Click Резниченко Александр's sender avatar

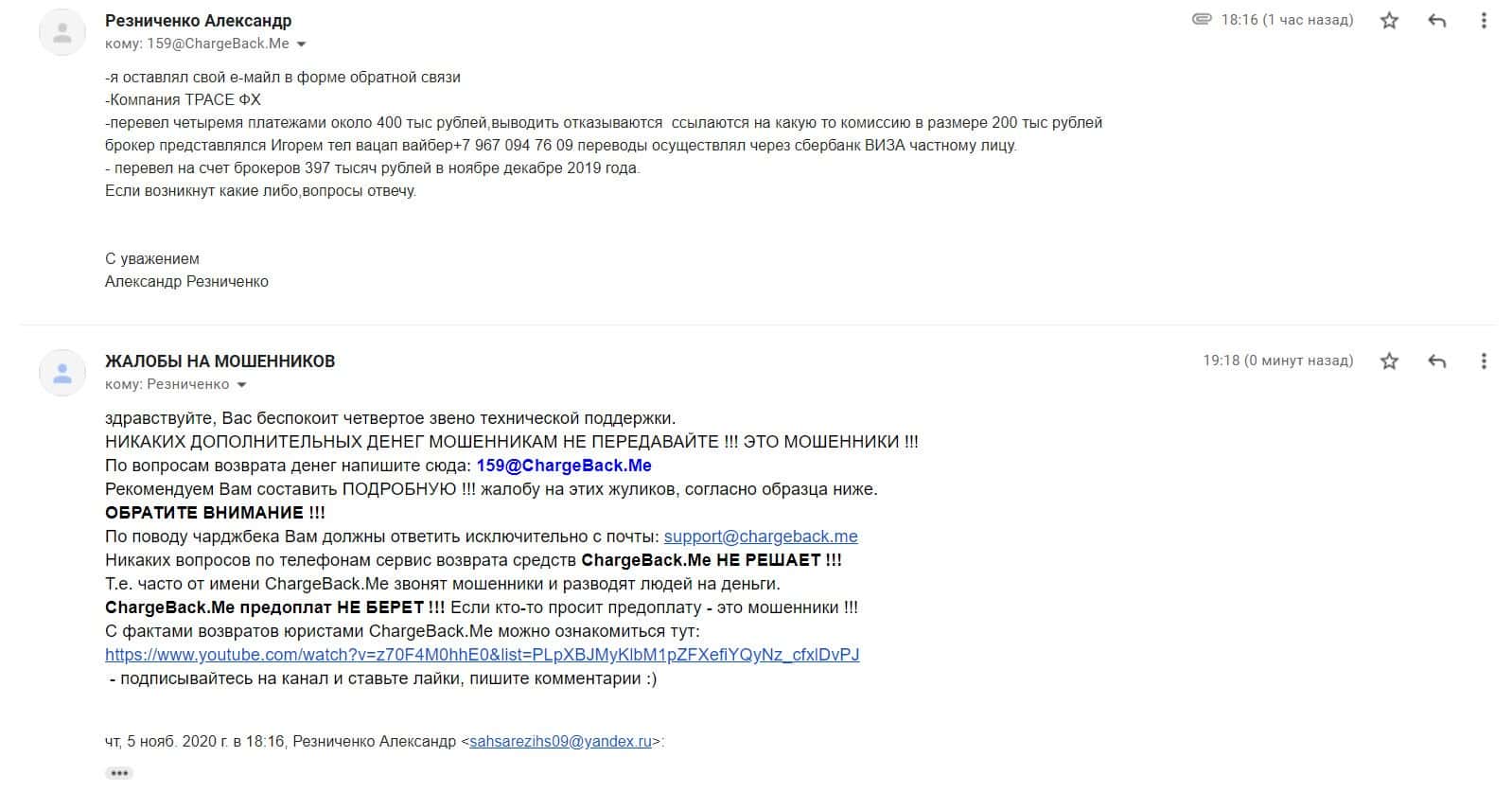tap(62, 32)
